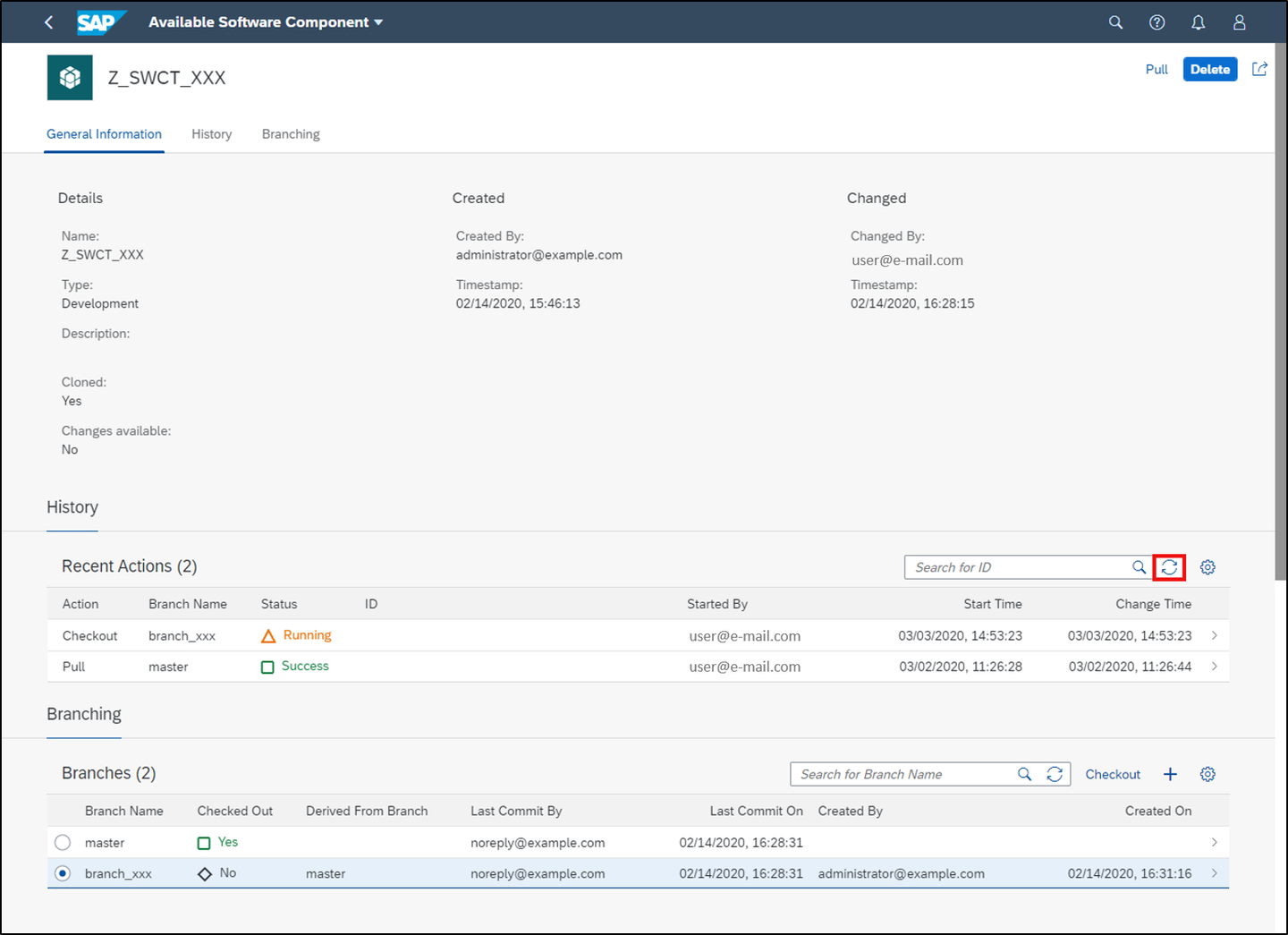Open the help question mark icon
Viewport: 1288px width, 935px height.
pos(1157,22)
